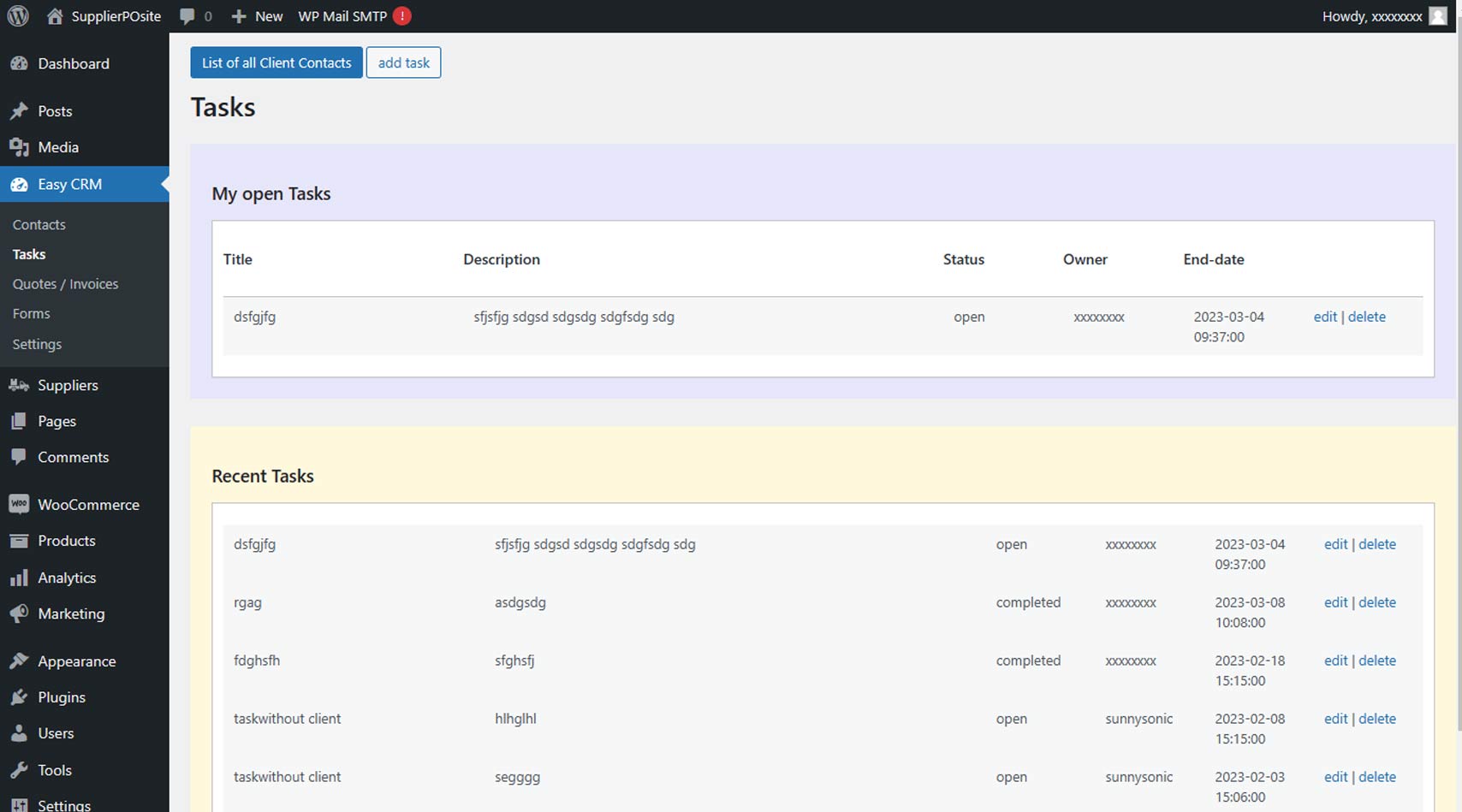Click the WordPress logo icon

tap(18, 16)
